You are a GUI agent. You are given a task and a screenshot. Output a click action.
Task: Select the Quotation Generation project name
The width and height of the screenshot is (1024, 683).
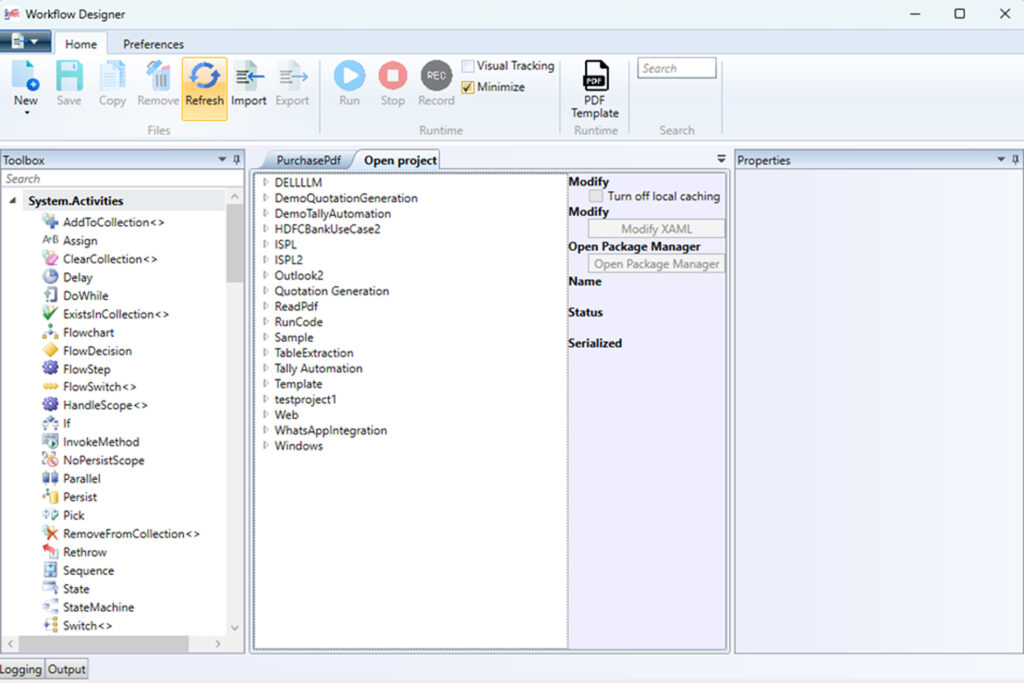(332, 291)
